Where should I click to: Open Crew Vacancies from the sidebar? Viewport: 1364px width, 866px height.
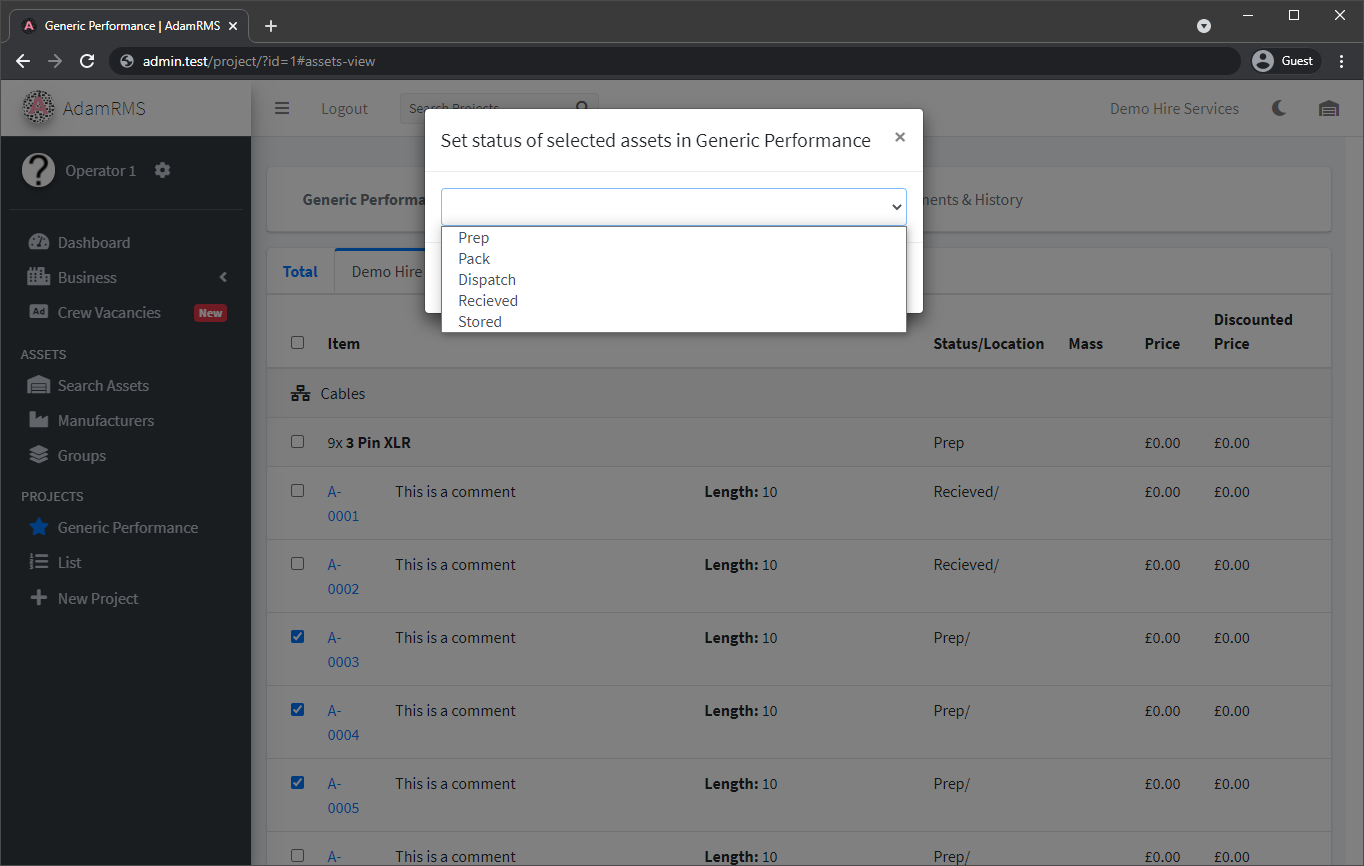(x=109, y=312)
